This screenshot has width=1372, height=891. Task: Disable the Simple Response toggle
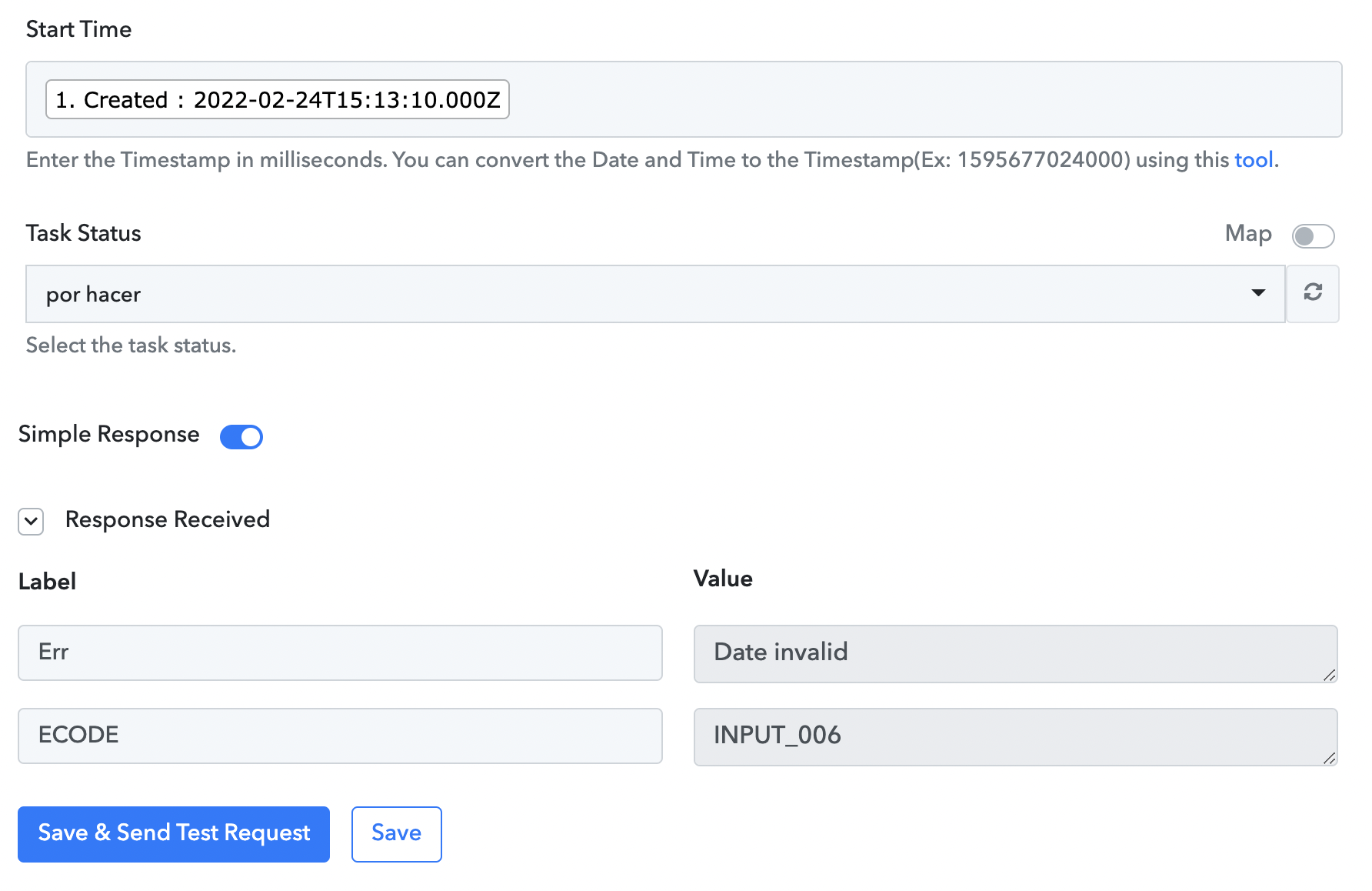point(241,436)
